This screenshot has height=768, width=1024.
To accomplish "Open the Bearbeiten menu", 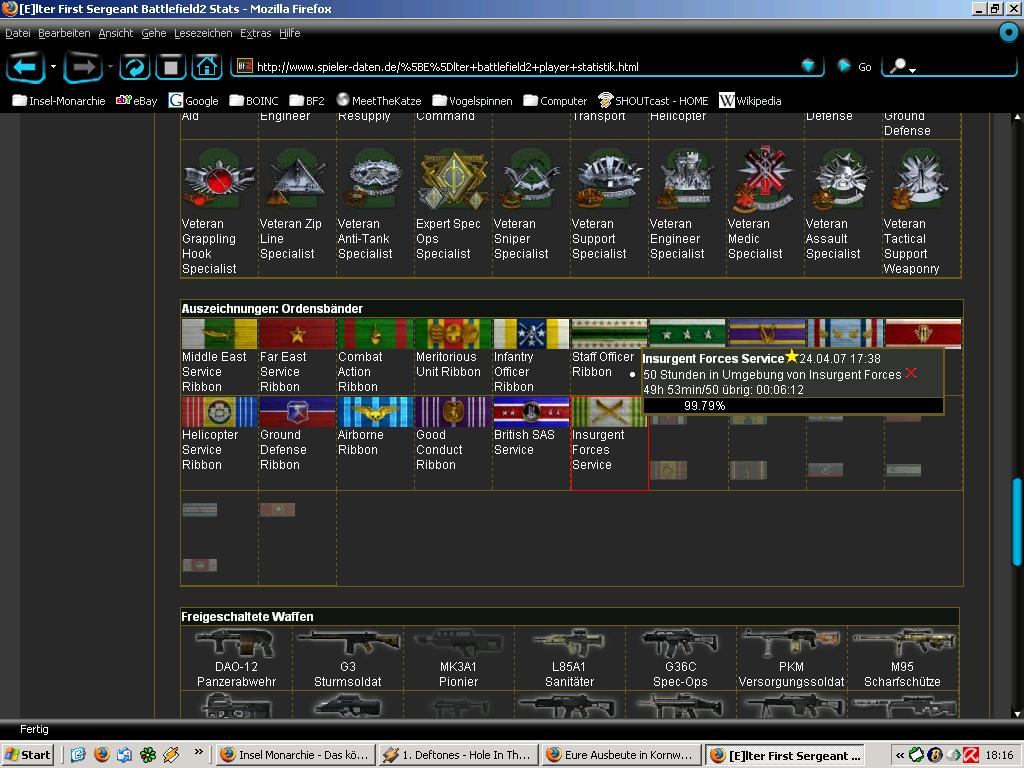I will tap(64, 33).
